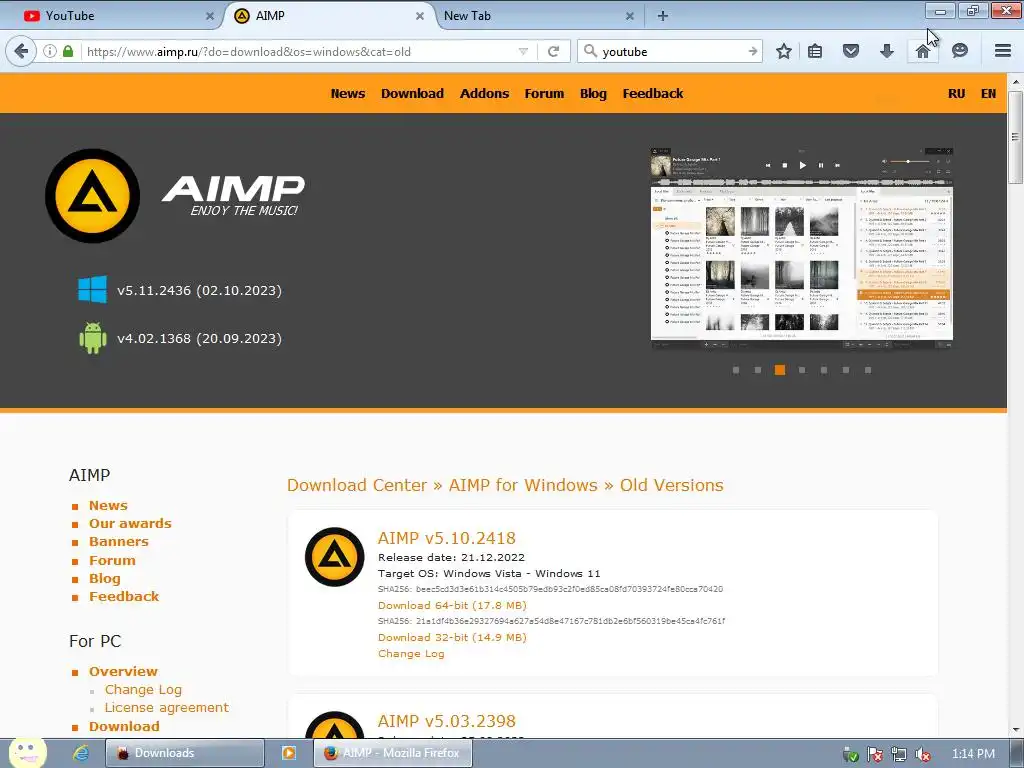Image resolution: width=1024 pixels, height=768 pixels.
Task: Reload the page with the refresh icon
Action: [553, 51]
